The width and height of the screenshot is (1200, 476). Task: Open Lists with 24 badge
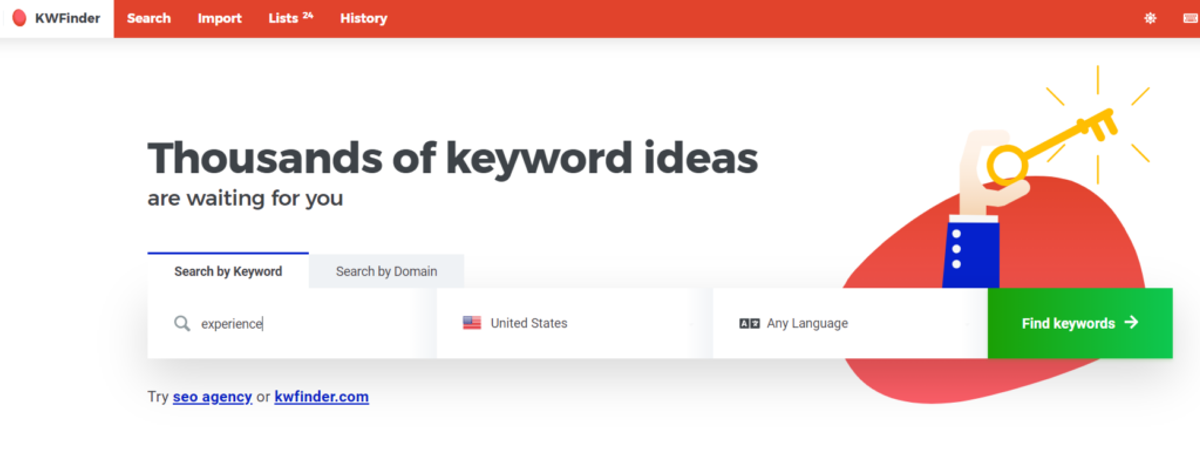pyautogui.click(x=291, y=18)
